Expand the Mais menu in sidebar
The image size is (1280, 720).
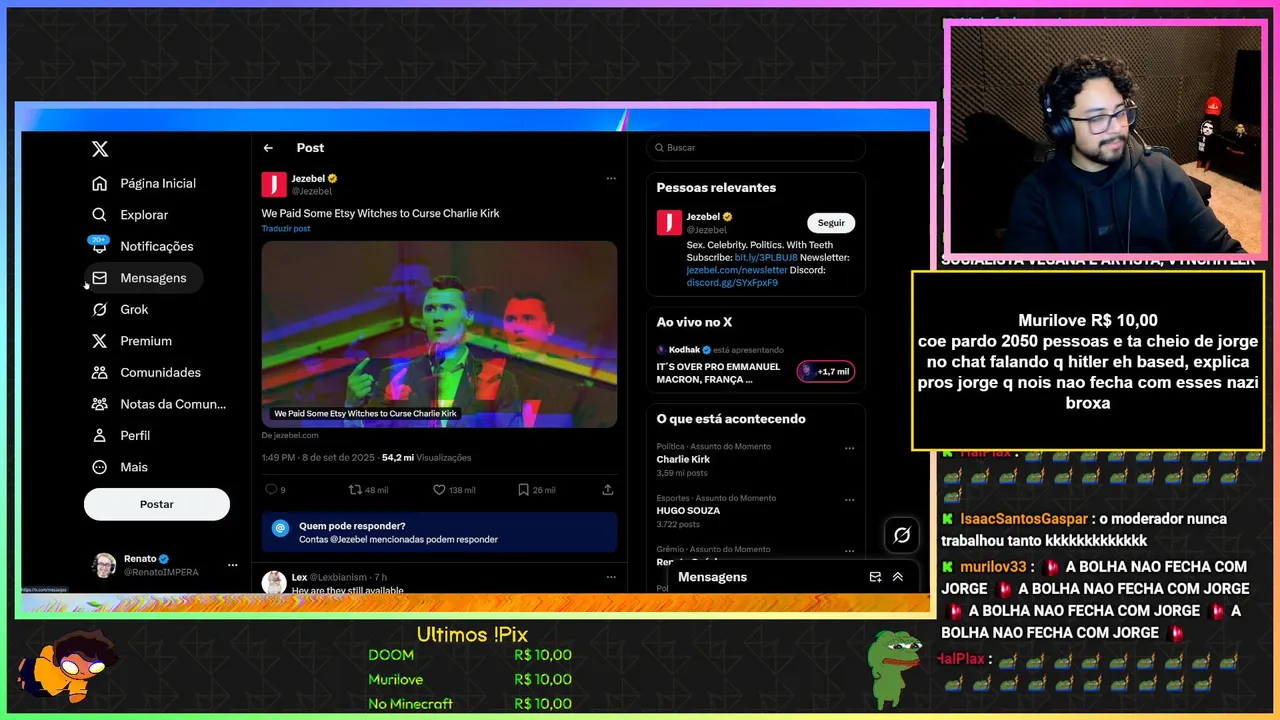pyautogui.click(x=120, y=467)
